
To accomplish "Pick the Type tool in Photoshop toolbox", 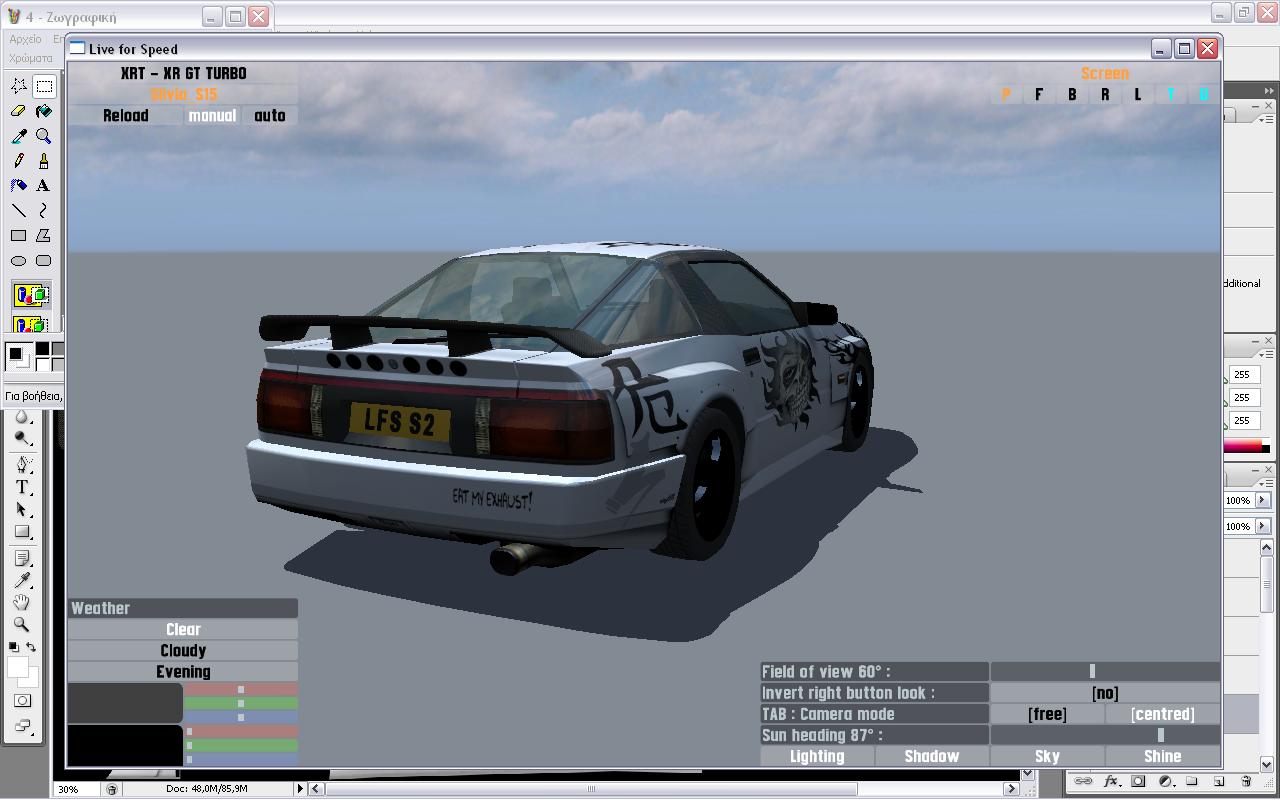I will click(x=22, y=488).
